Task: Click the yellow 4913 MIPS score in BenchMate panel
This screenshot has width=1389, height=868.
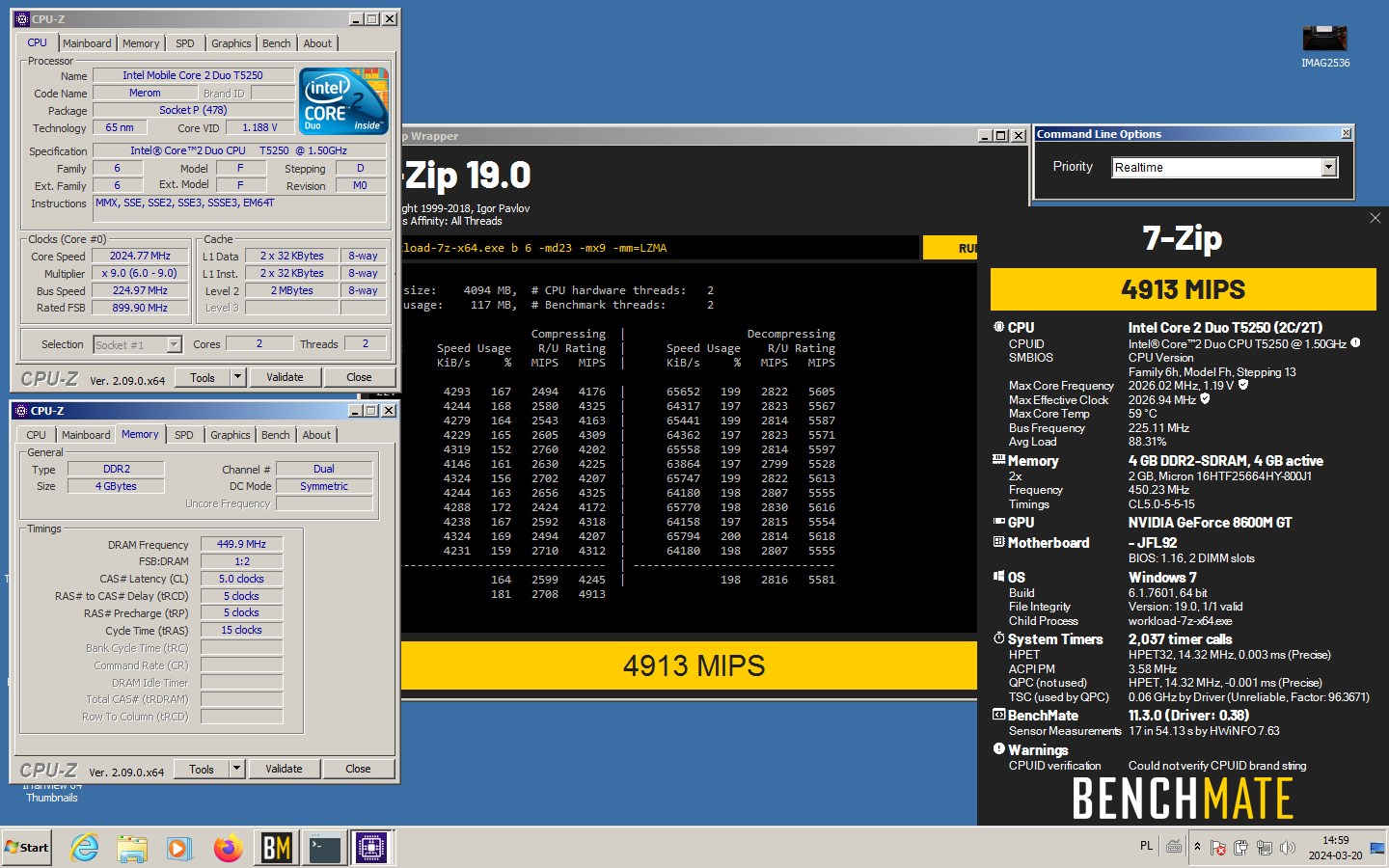Action: pyautogui.click(x=1183, y=289)
